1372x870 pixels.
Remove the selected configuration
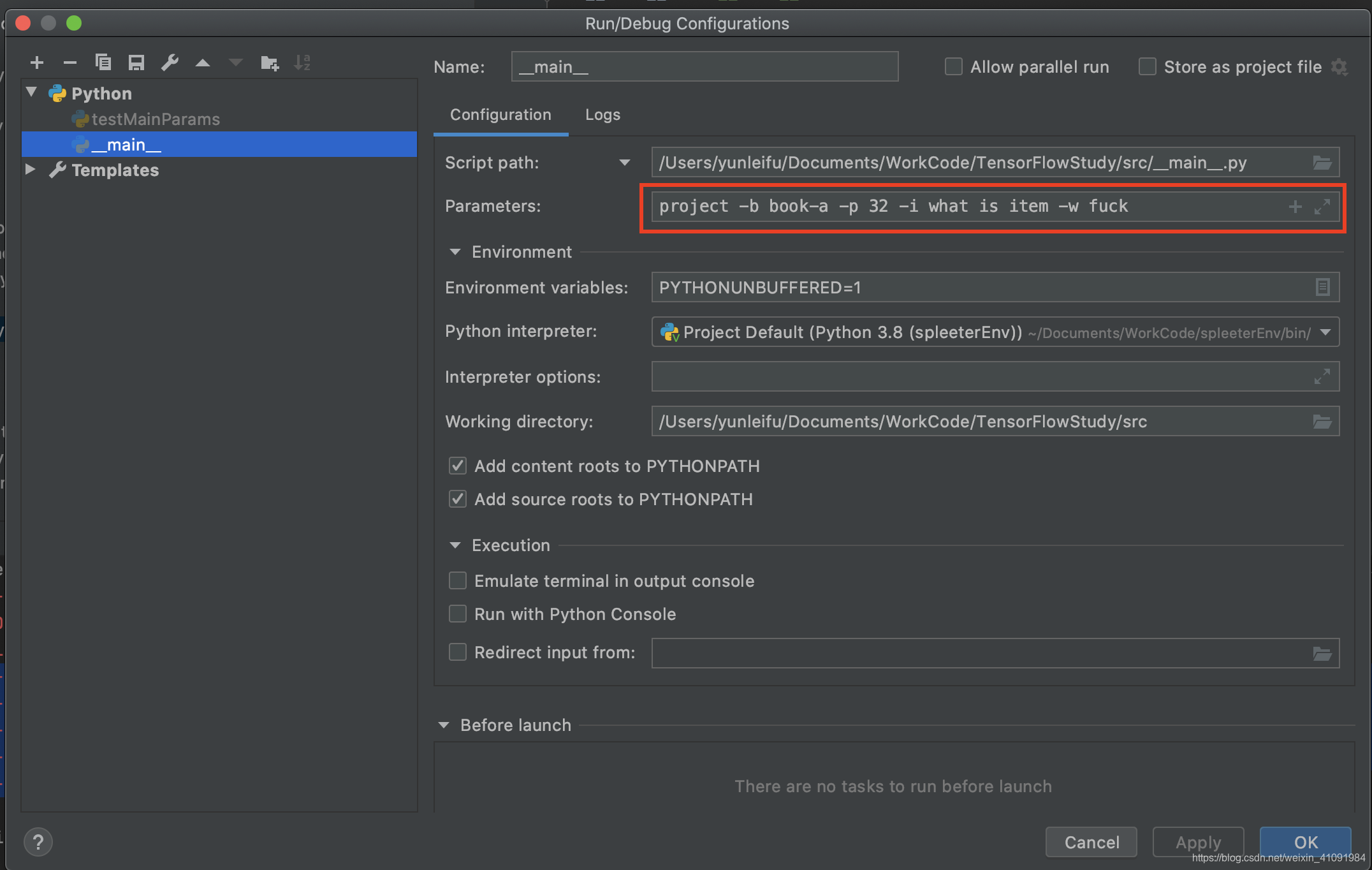pyautogui.click(x=70, y=63)
